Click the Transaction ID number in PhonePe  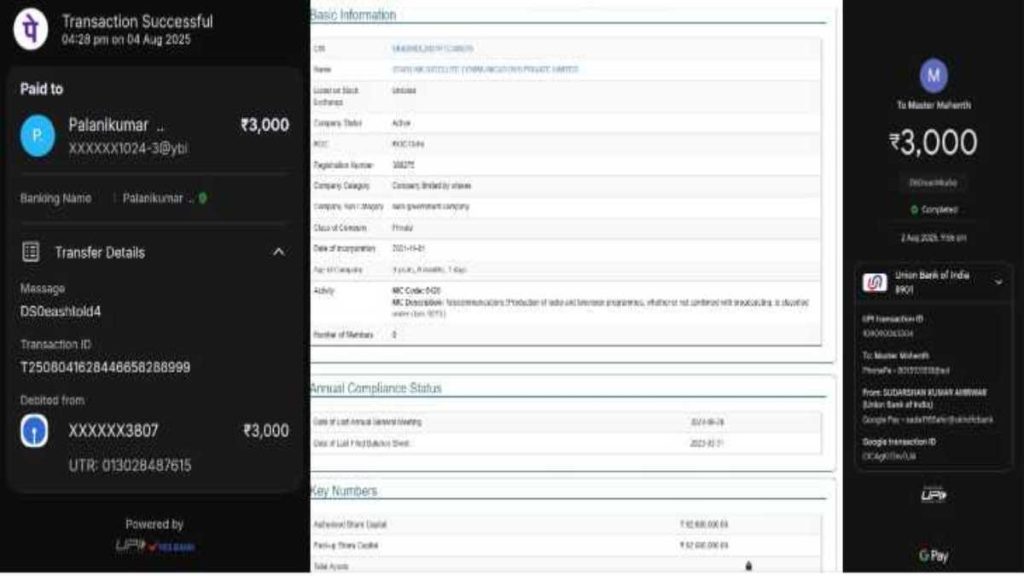(105, 367)
